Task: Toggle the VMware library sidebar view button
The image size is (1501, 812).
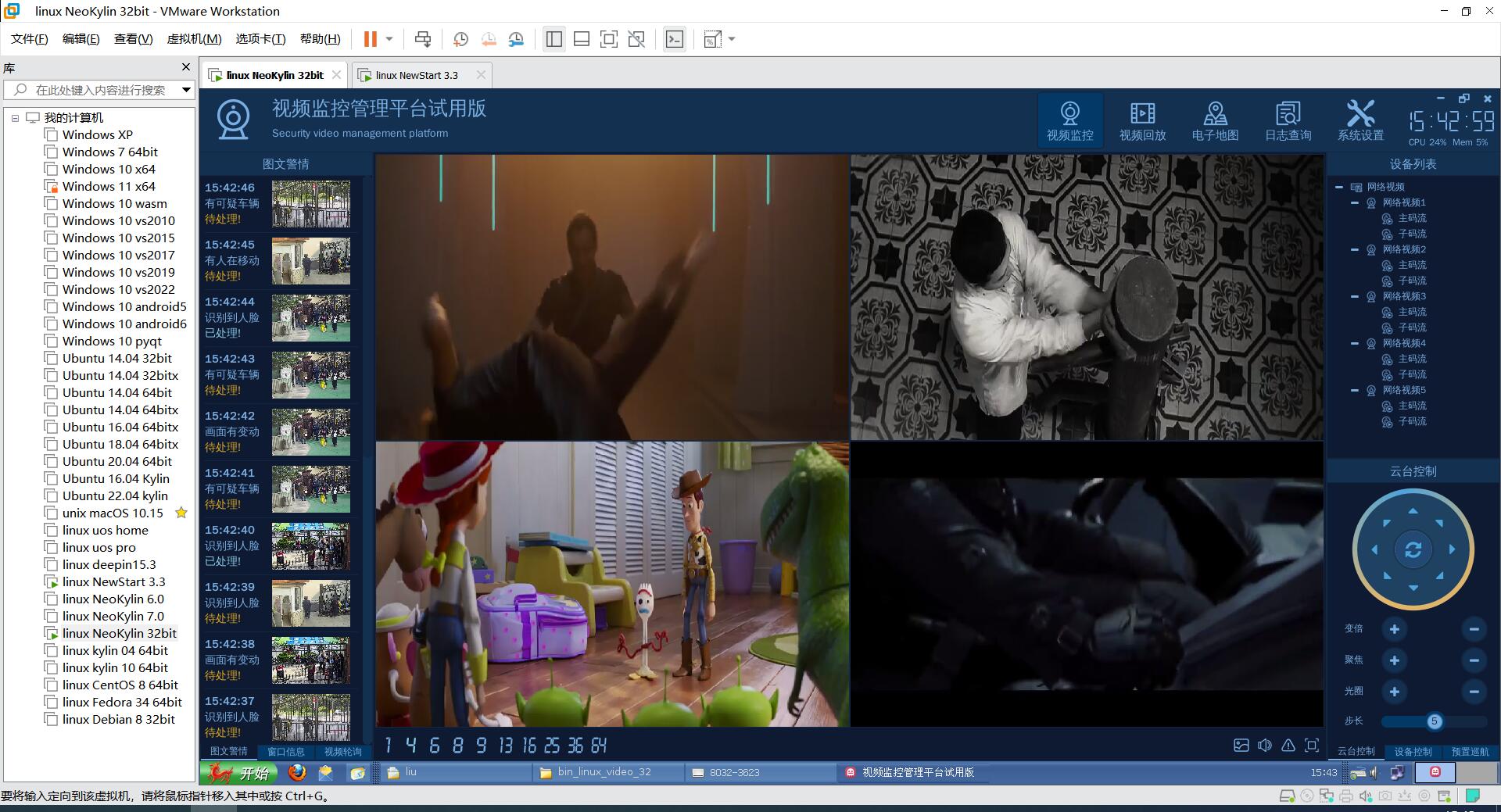Action: point(553,39)
